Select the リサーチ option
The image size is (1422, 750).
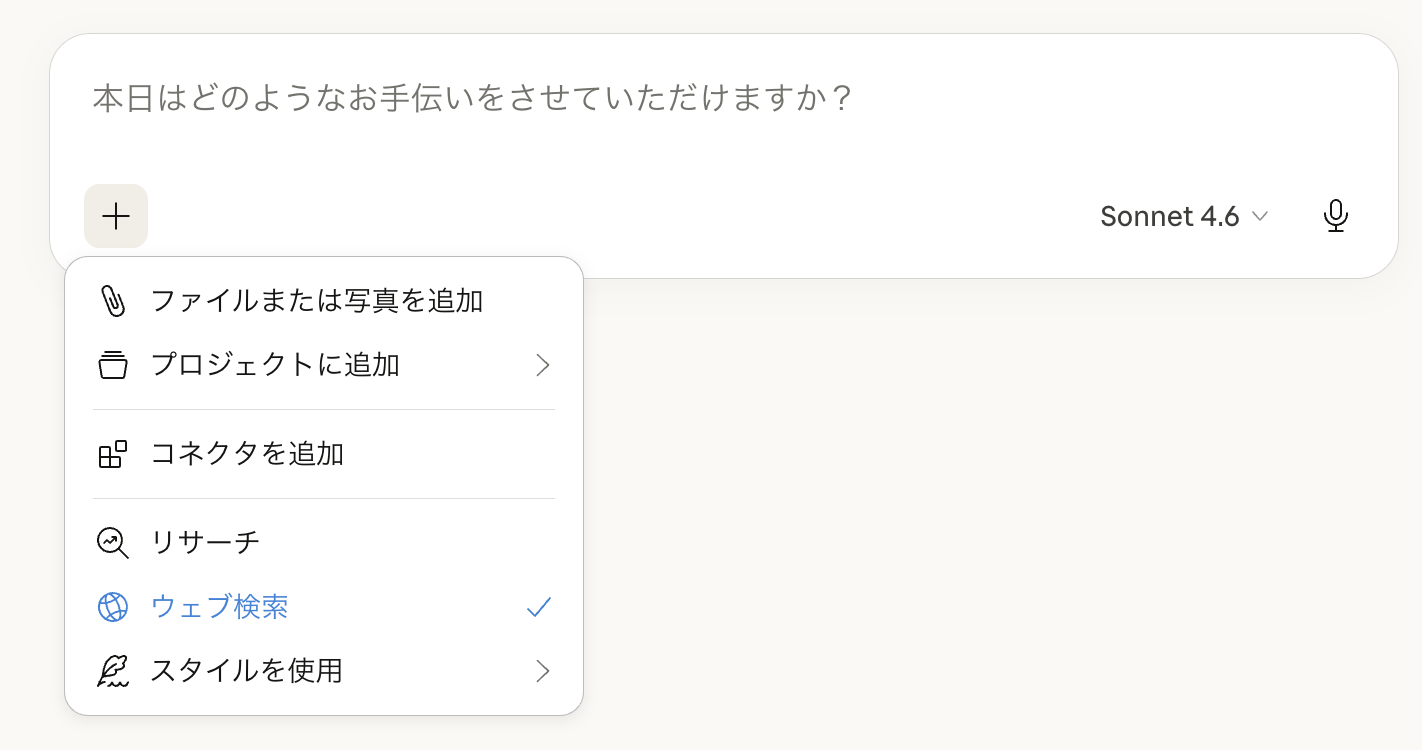point(205,543)
